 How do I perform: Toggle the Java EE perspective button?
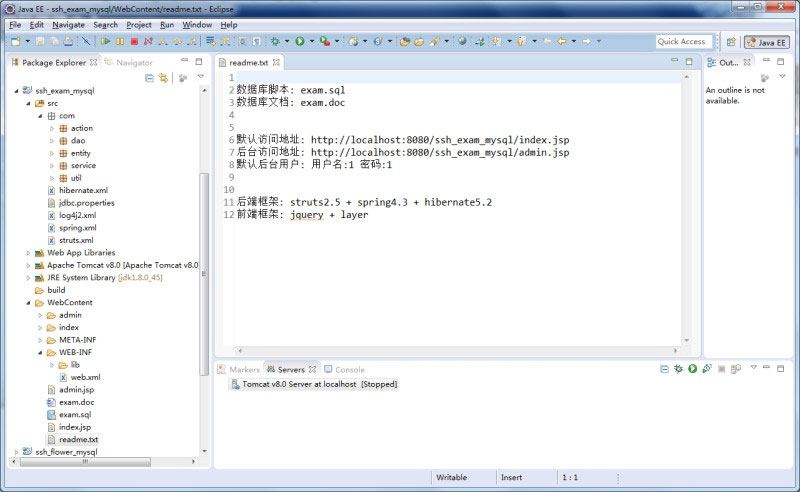[765, 42]
